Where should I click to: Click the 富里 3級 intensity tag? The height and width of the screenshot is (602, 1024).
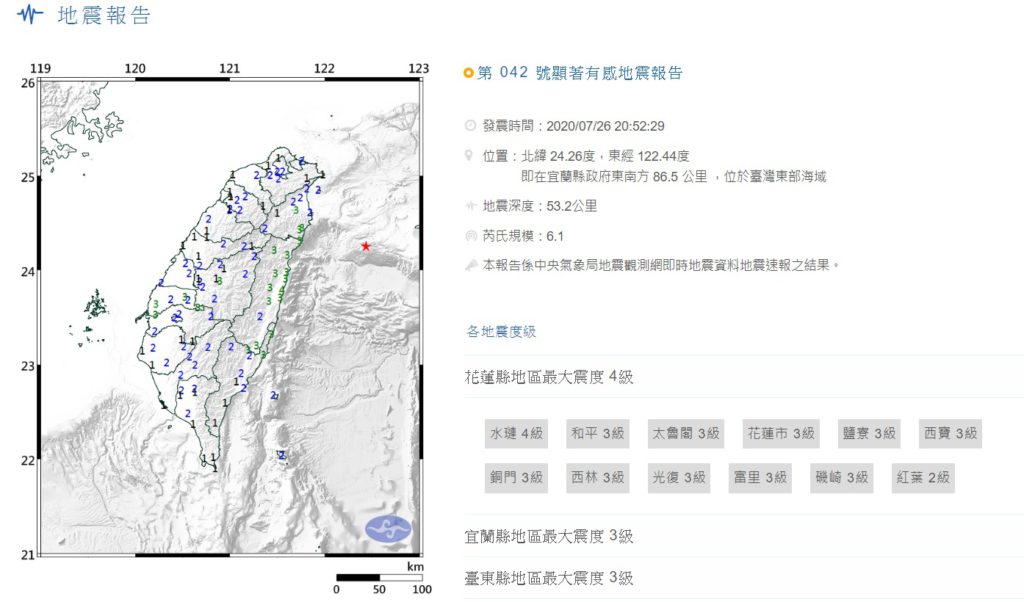[761, 478]
